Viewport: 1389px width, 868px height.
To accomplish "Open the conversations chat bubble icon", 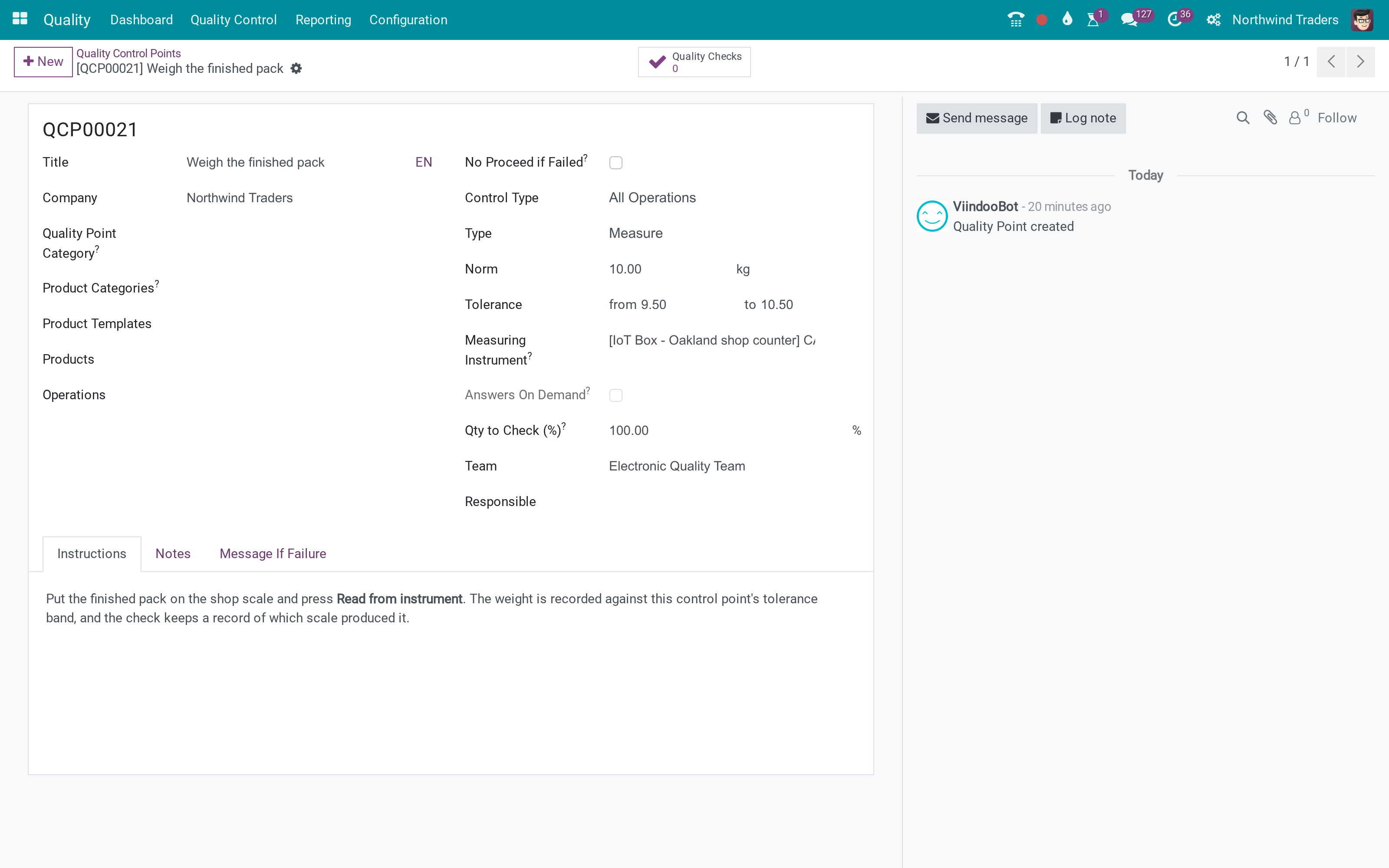I will (1129, 20).
